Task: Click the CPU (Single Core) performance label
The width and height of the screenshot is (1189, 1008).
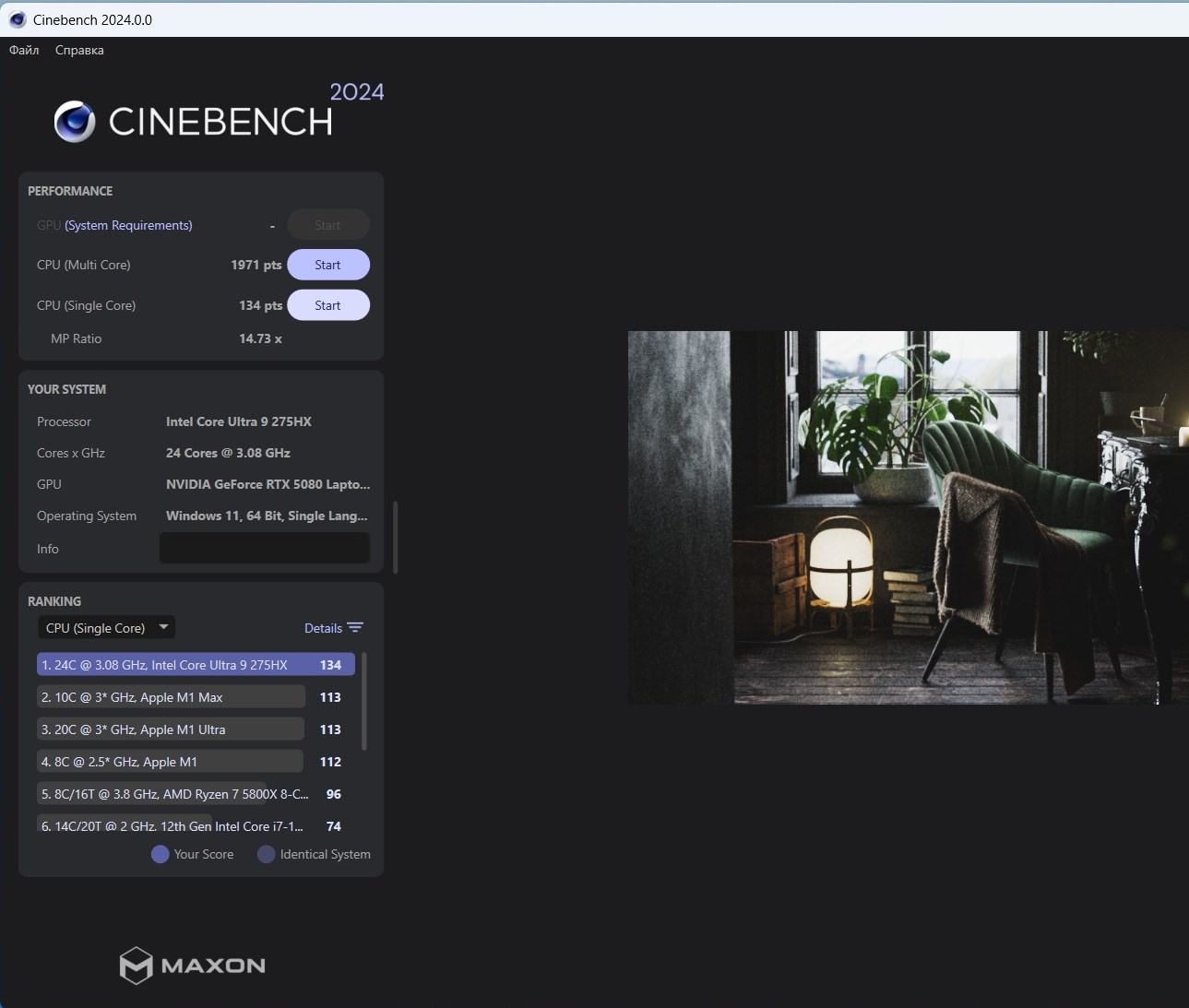Action: click(x=86, y=305)
